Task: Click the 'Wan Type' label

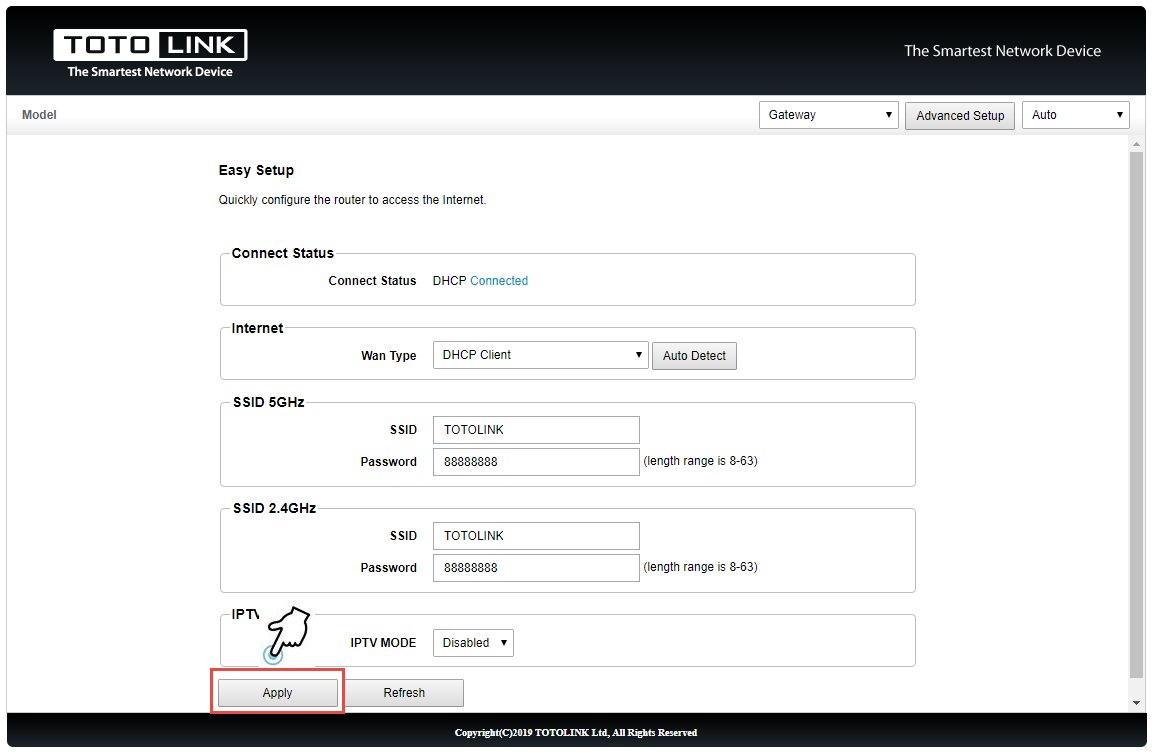Action: (389, 355)
